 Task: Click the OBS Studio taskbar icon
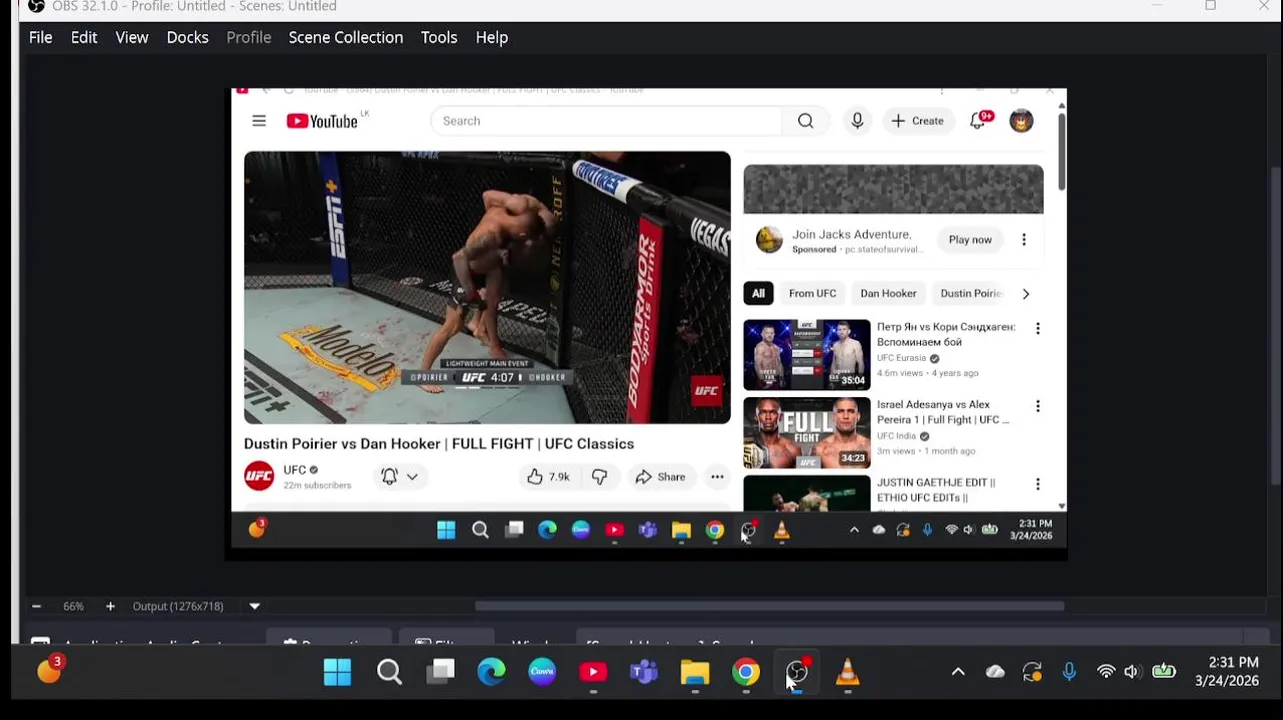797,672
